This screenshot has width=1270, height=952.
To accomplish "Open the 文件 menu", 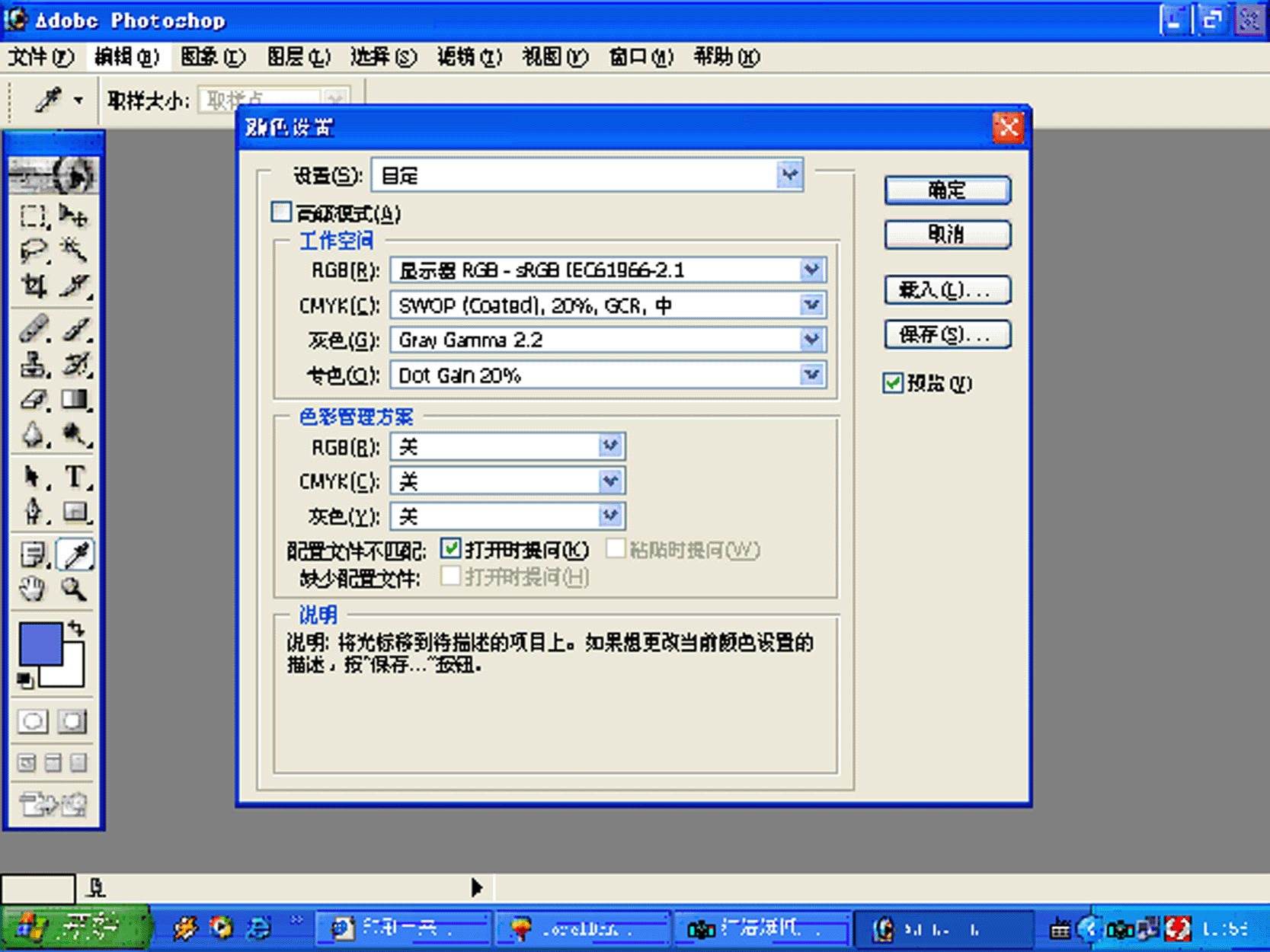I will pos(40,57).
